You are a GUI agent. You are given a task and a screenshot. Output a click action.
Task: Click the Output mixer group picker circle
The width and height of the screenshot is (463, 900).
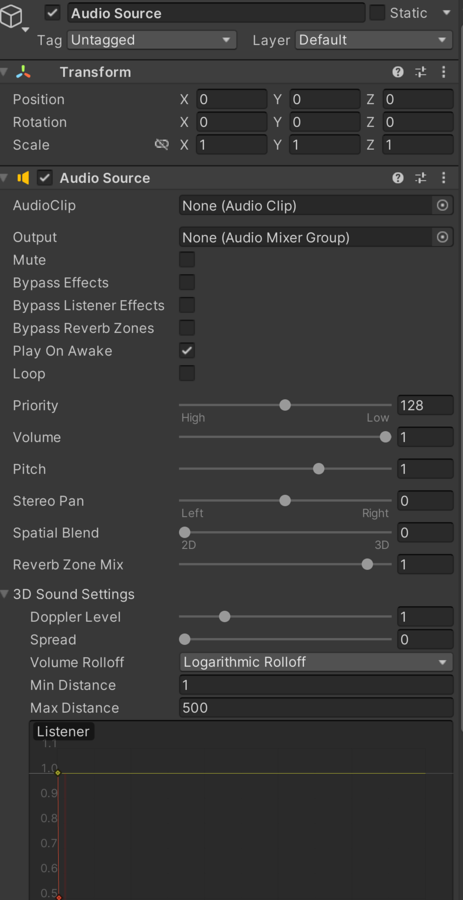click(x=442, y=237)
